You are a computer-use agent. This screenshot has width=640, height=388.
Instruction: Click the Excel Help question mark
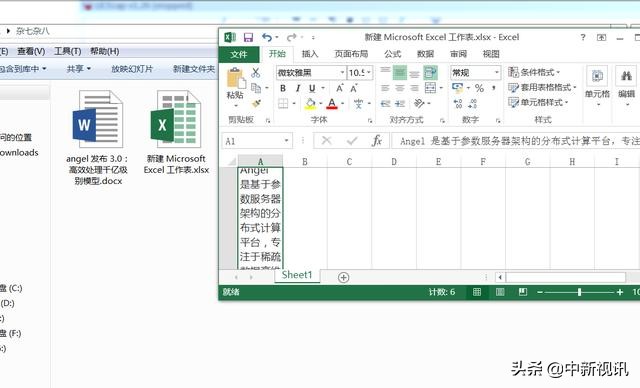point(583,38)
